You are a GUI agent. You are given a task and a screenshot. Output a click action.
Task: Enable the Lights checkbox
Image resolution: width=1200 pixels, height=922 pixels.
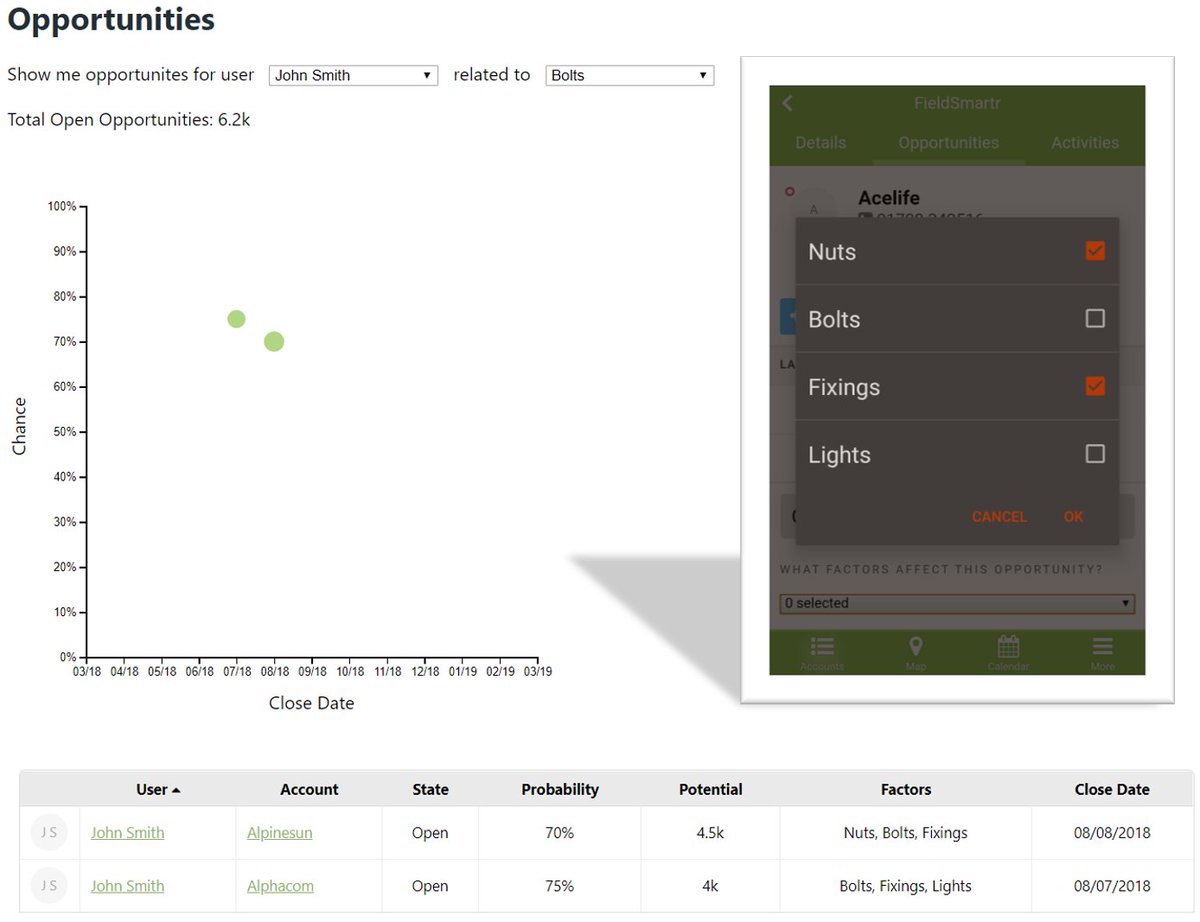click(x=1096, y=453)
